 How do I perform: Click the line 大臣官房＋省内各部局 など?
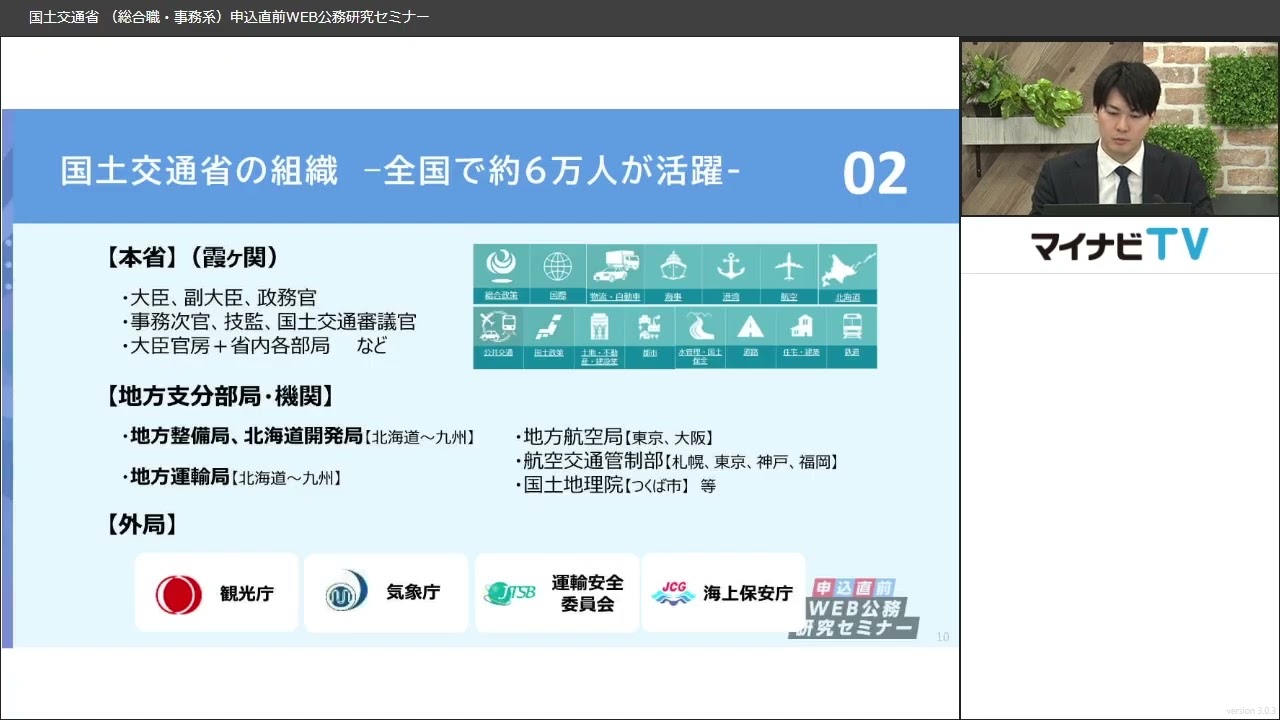(x=254, y=347)
